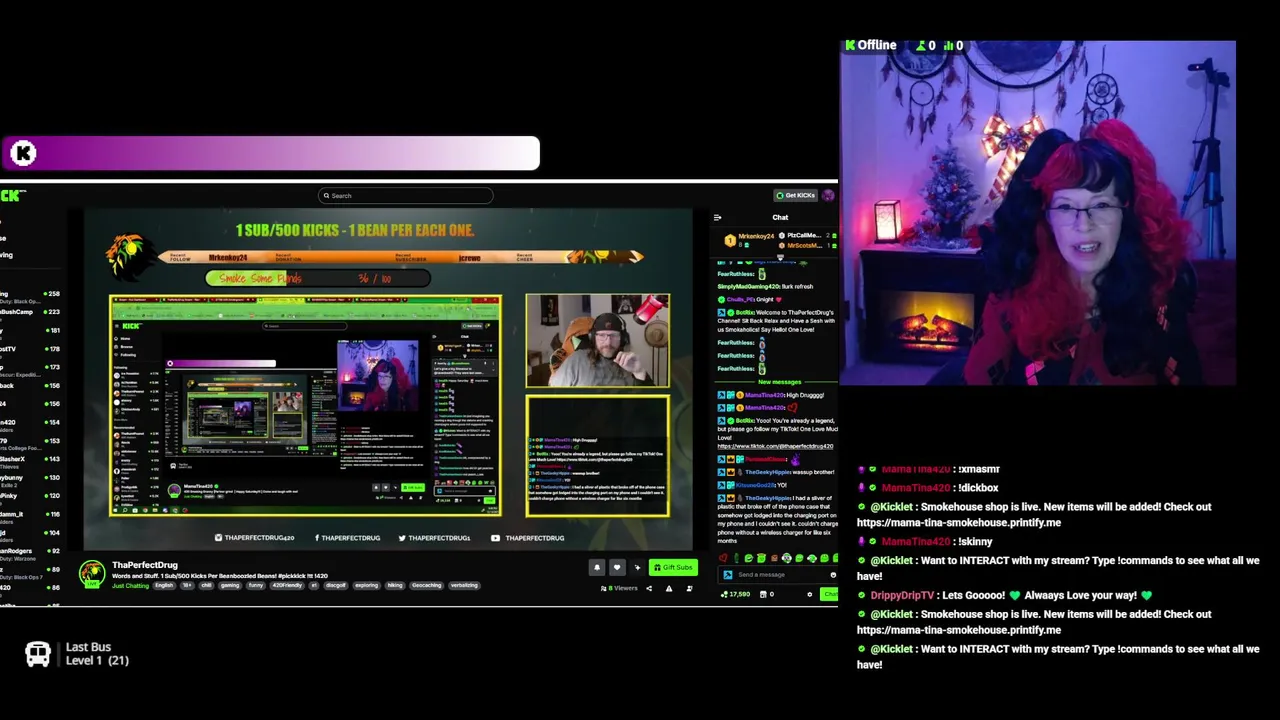This screenshot has height=720, width=1280.
Task: Click the discgolf tag
Action: coord(335,585)
